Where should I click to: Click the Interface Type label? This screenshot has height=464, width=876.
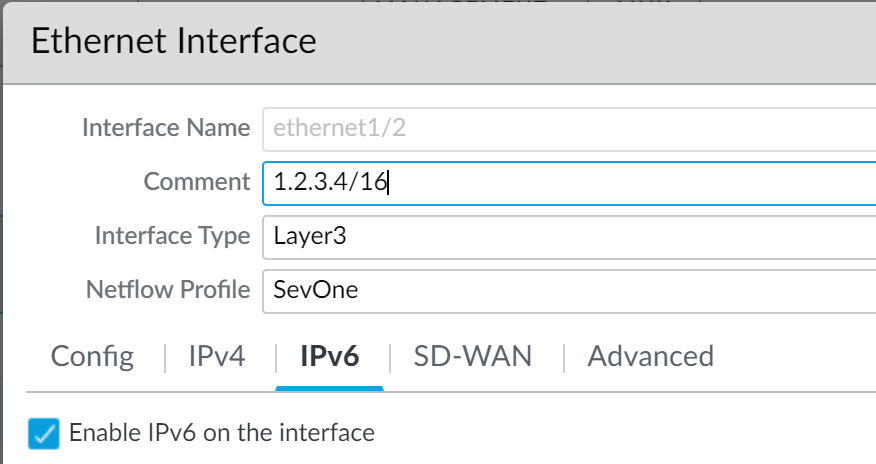click(172, 236)
